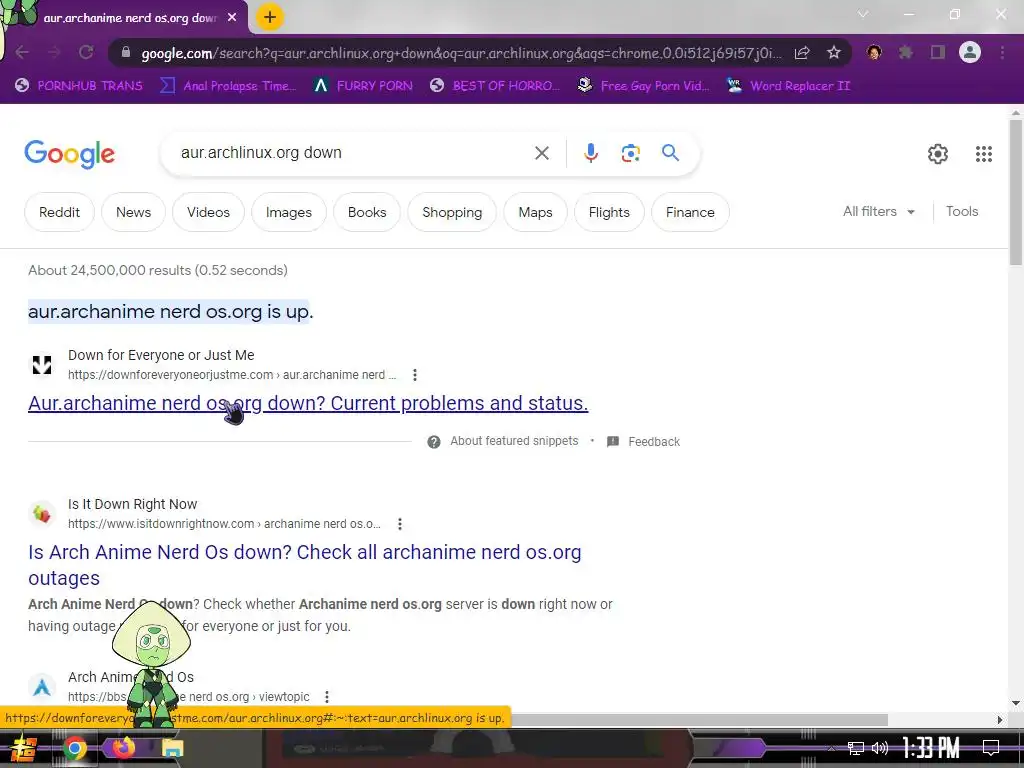The image size is (1024, 768).
Task: Clear the search box with the X
Action: (542, 153)
